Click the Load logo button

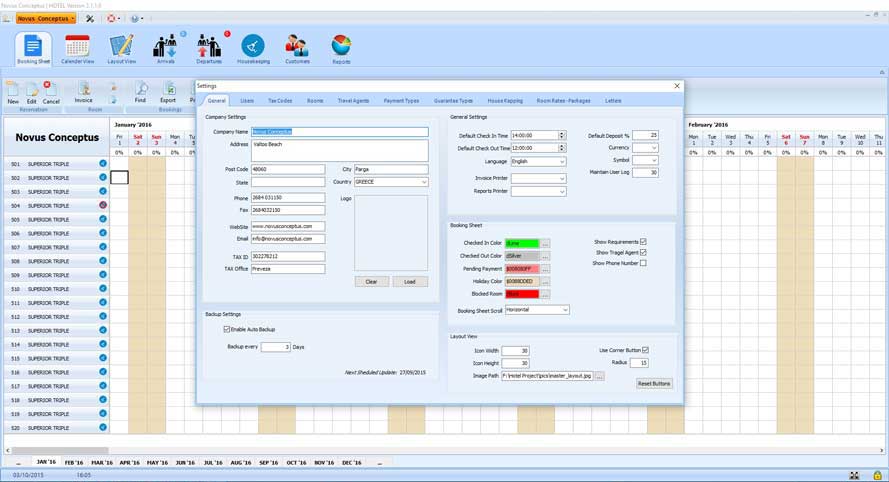click(410, 282)
